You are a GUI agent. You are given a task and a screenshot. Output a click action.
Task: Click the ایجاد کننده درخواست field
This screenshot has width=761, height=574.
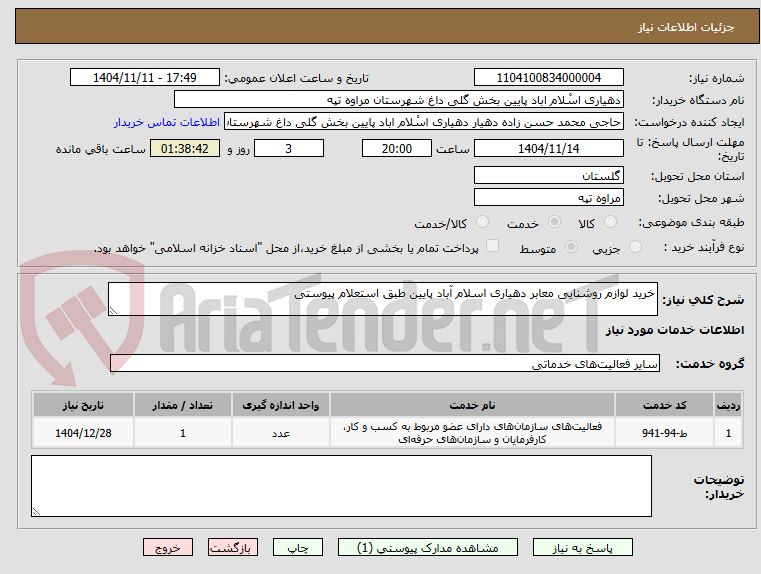click(424, 122)
